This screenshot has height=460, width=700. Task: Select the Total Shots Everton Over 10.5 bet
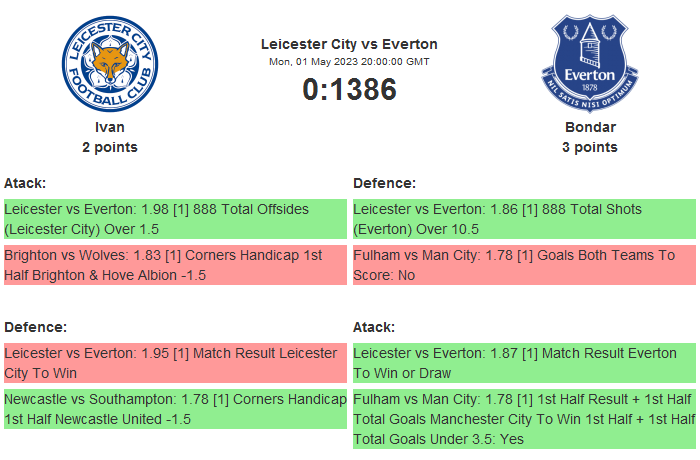click(523, 219)
